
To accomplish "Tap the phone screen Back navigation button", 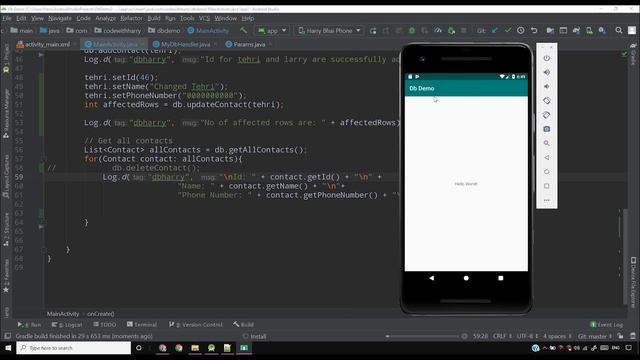I will coord(431,278).
